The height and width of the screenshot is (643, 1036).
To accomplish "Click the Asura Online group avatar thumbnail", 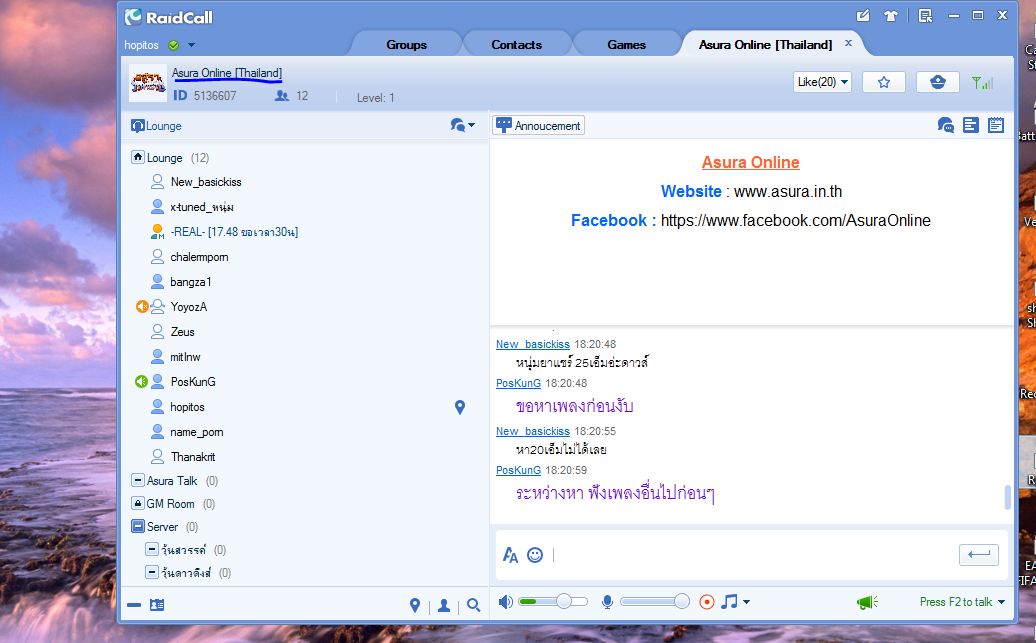I will (147, 83).
